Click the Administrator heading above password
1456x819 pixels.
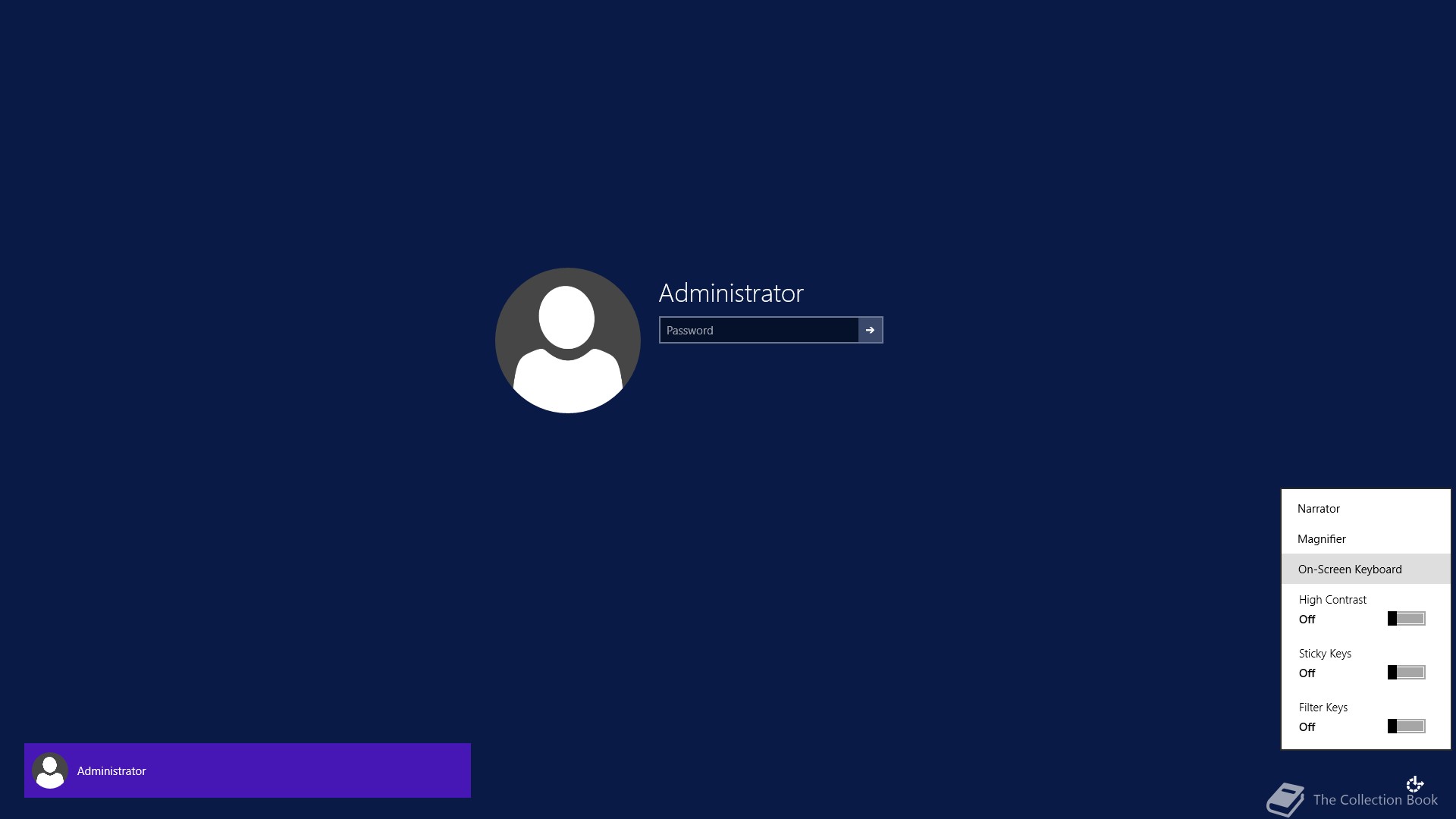click(x=730, y=293)
